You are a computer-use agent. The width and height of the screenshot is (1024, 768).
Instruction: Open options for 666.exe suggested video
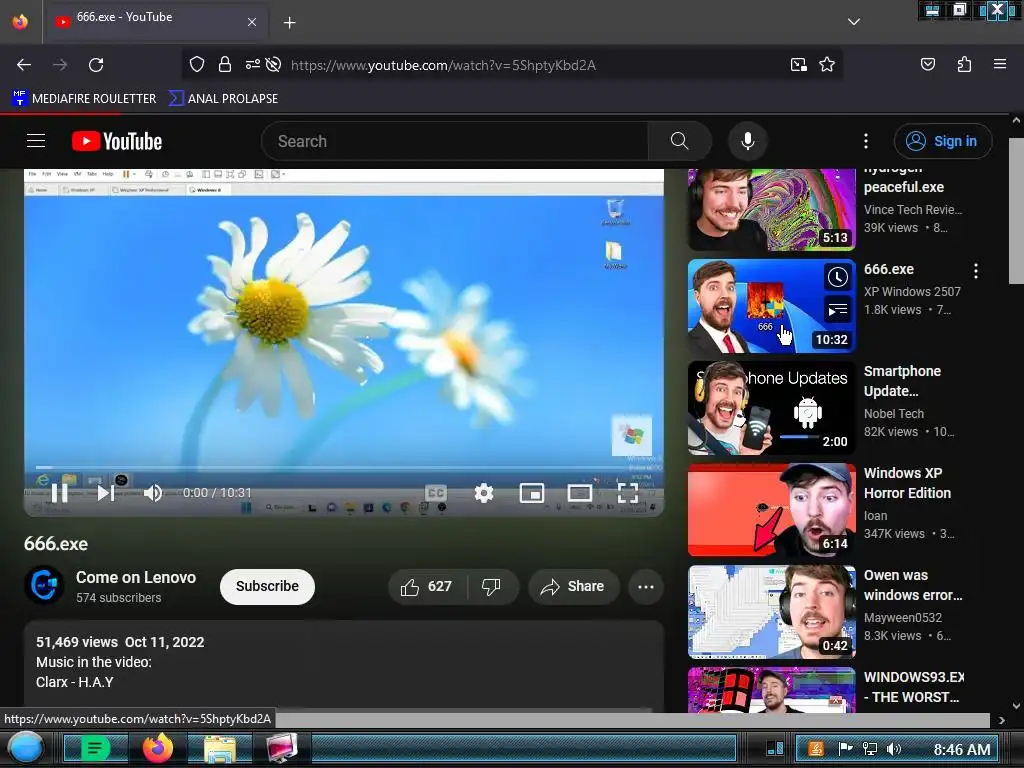tap(976, 270)
